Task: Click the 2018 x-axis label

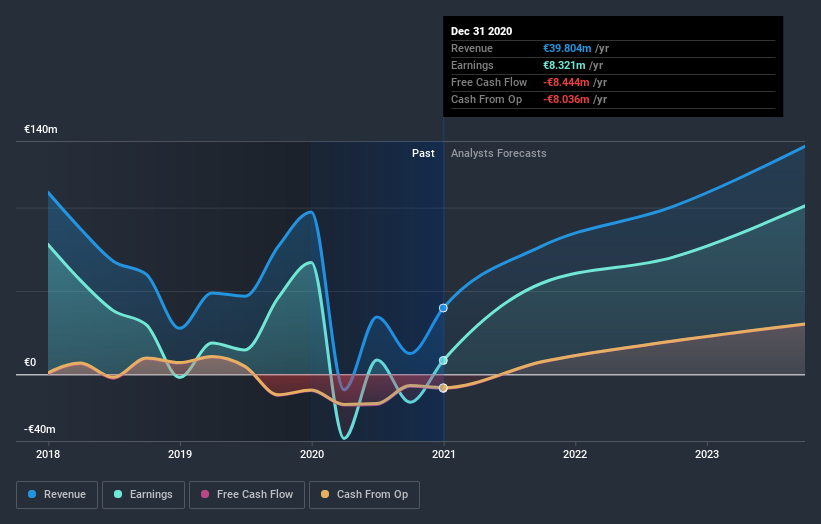Action: click(48, 454)
